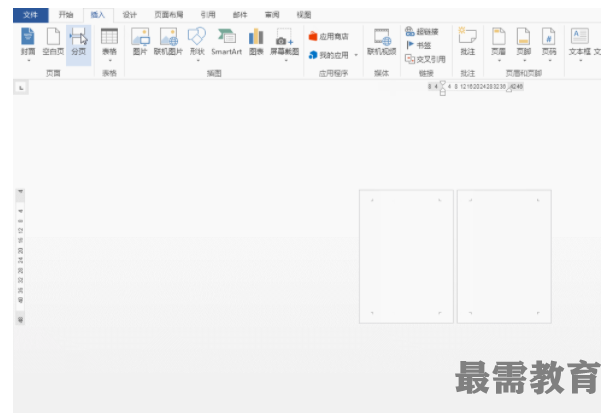The height and width of the screenshot is (417, 607).
Task: Open the shapes (形状) gallery
Action: tap(197, 42)
